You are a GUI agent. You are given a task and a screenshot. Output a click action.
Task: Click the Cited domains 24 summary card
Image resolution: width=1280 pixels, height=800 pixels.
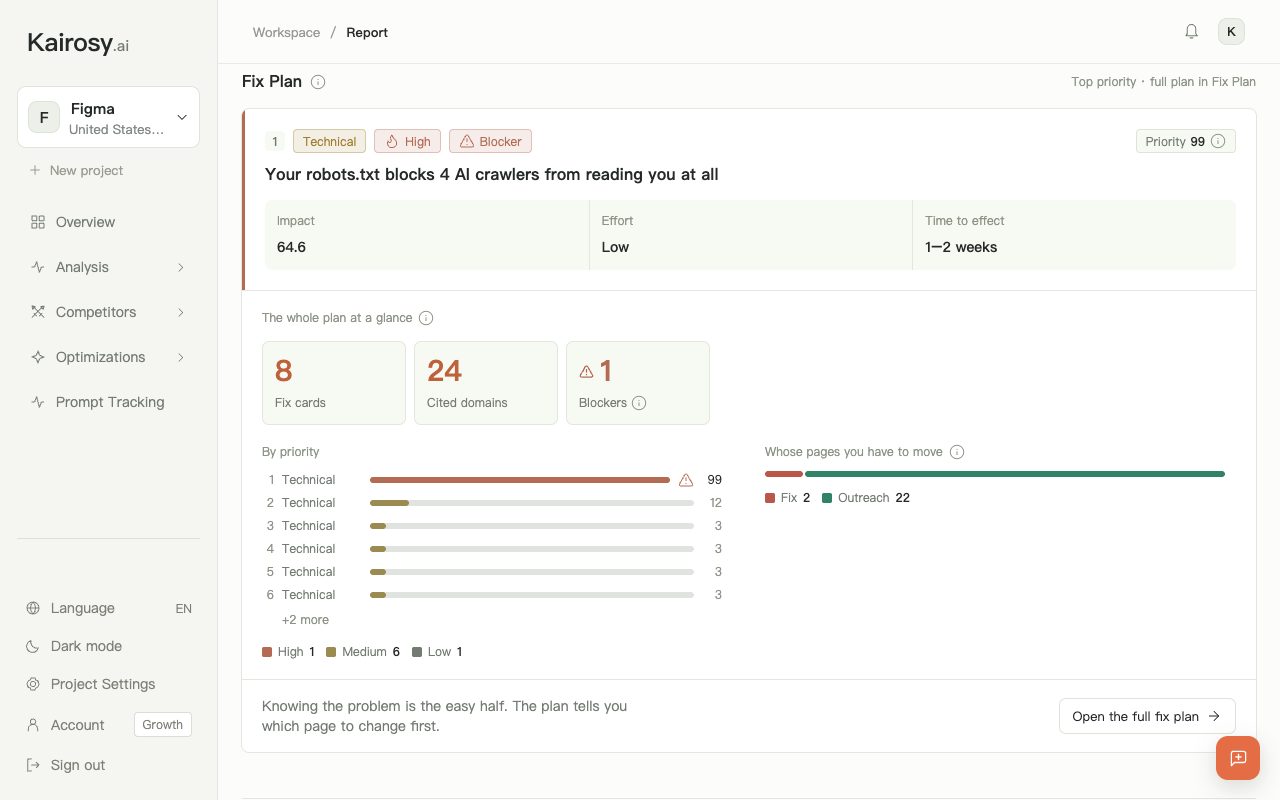pyautogui.click(x=486, y=383)
